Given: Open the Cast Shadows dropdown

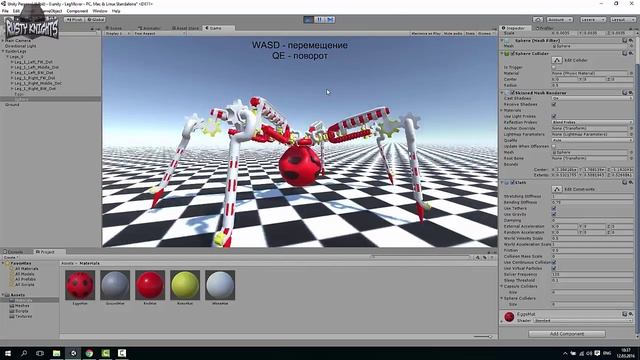Looking at the screenshot, I should 592,98.
